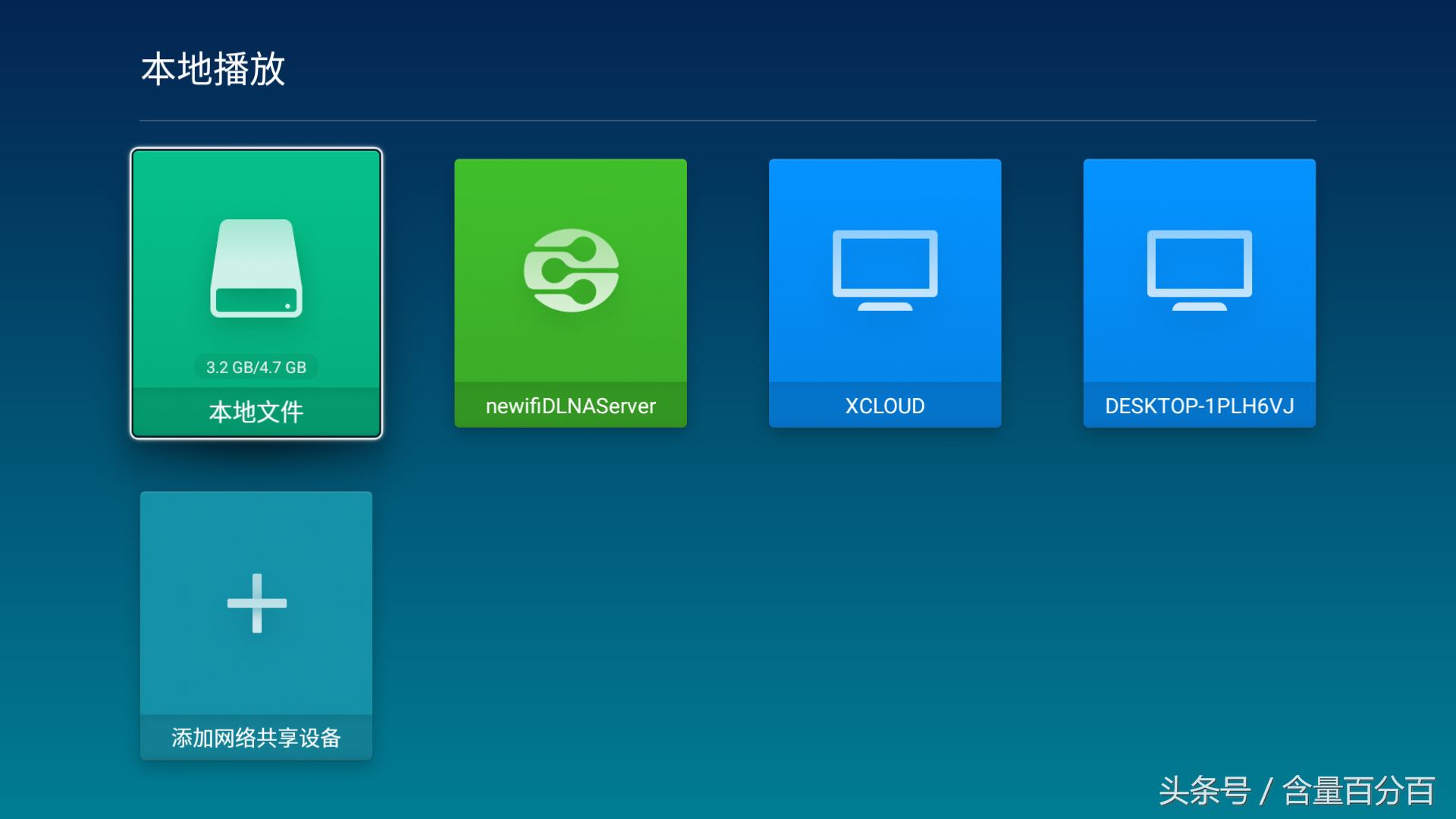Click the horizontal divider under the title
The image size is (1456, 819).
(x=728, y=121)
